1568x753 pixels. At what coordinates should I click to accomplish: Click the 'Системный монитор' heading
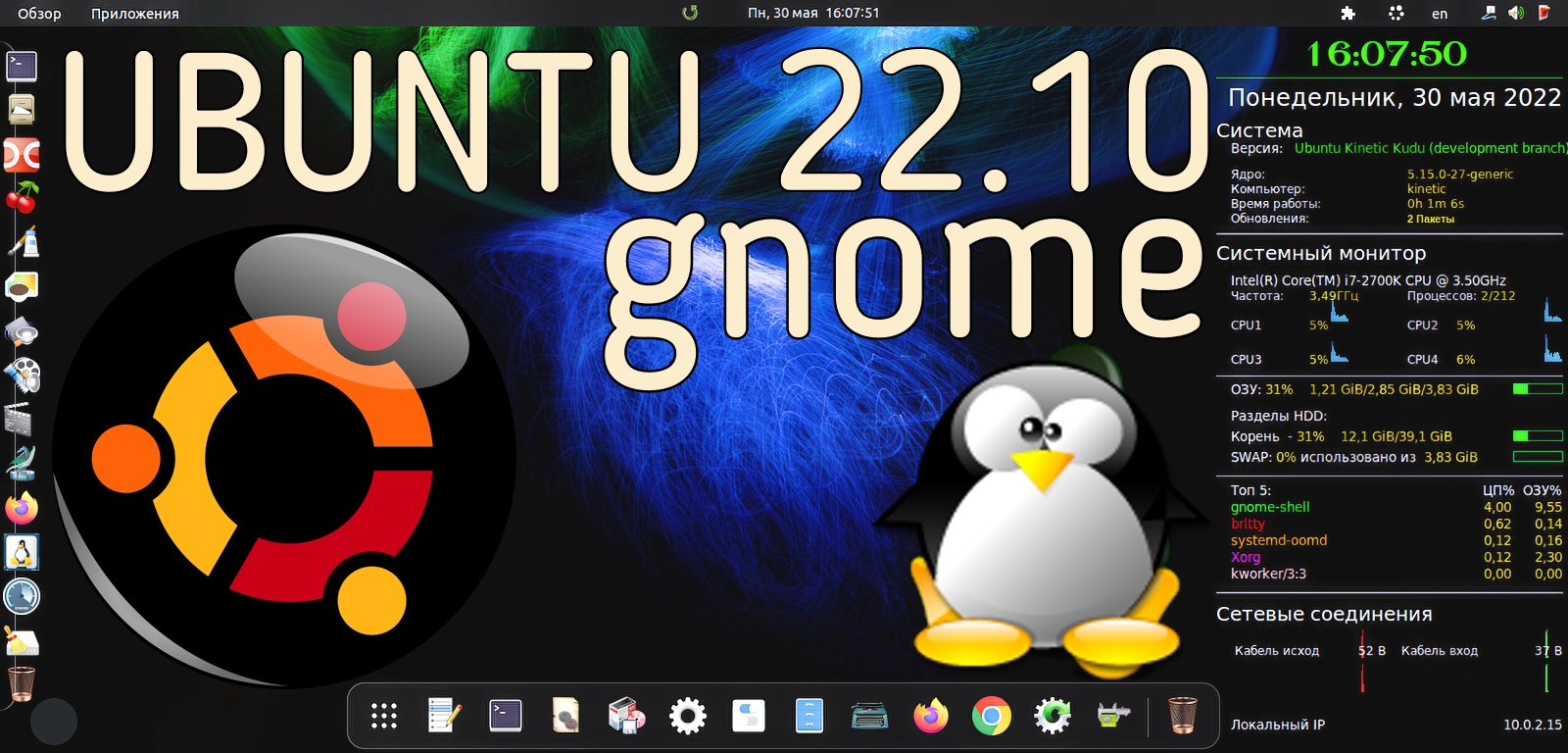[1321, 253]
